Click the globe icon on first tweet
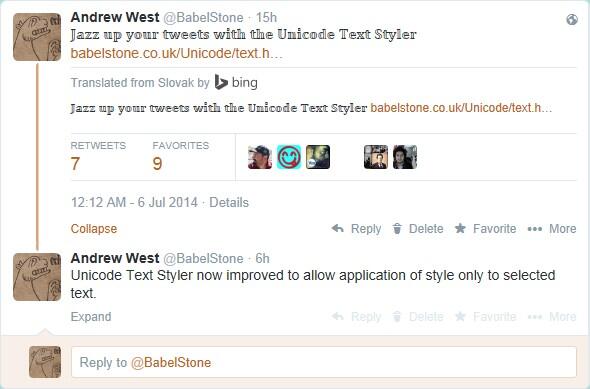 tap(572, 20)
